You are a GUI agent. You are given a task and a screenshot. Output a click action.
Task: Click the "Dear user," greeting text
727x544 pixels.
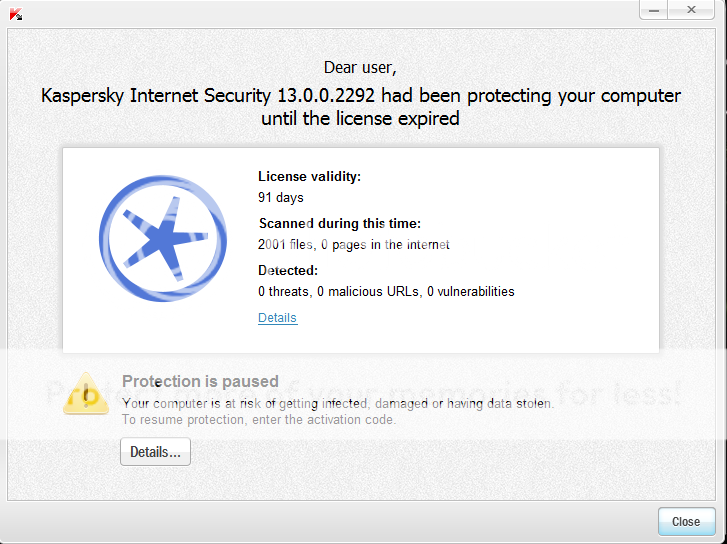pyautogui.click(x=360, y=68)
